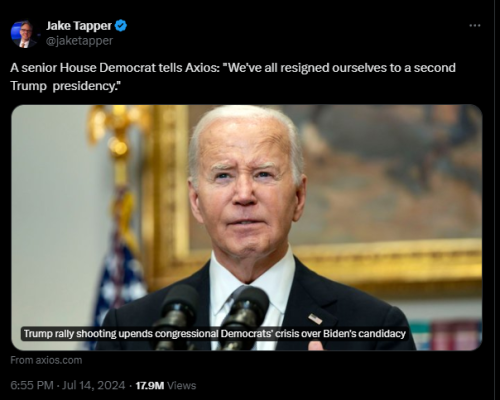
Task: Click the Views label beside 17.9M
Action: click(181, 386)
